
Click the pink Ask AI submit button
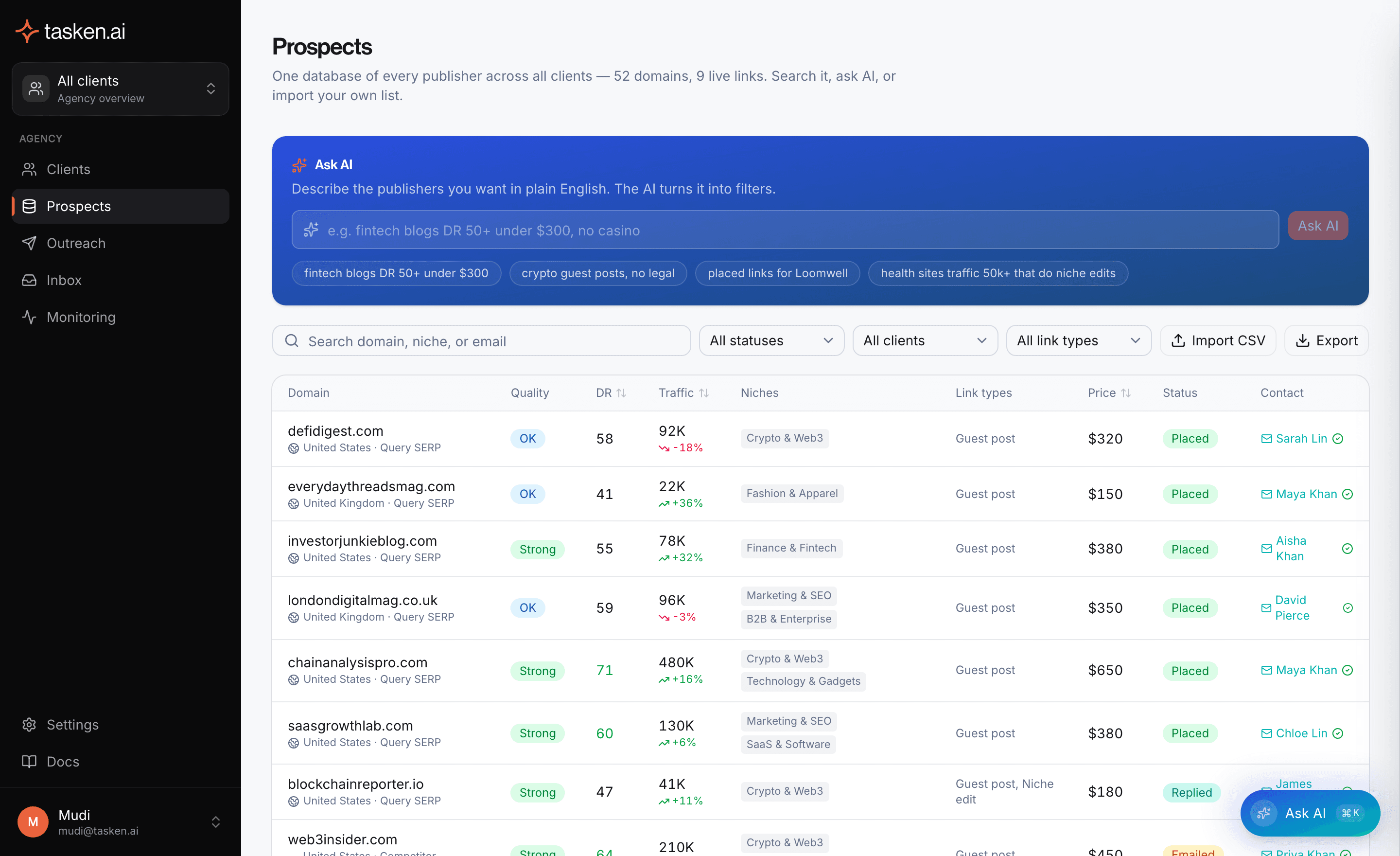click(1318, 226)
